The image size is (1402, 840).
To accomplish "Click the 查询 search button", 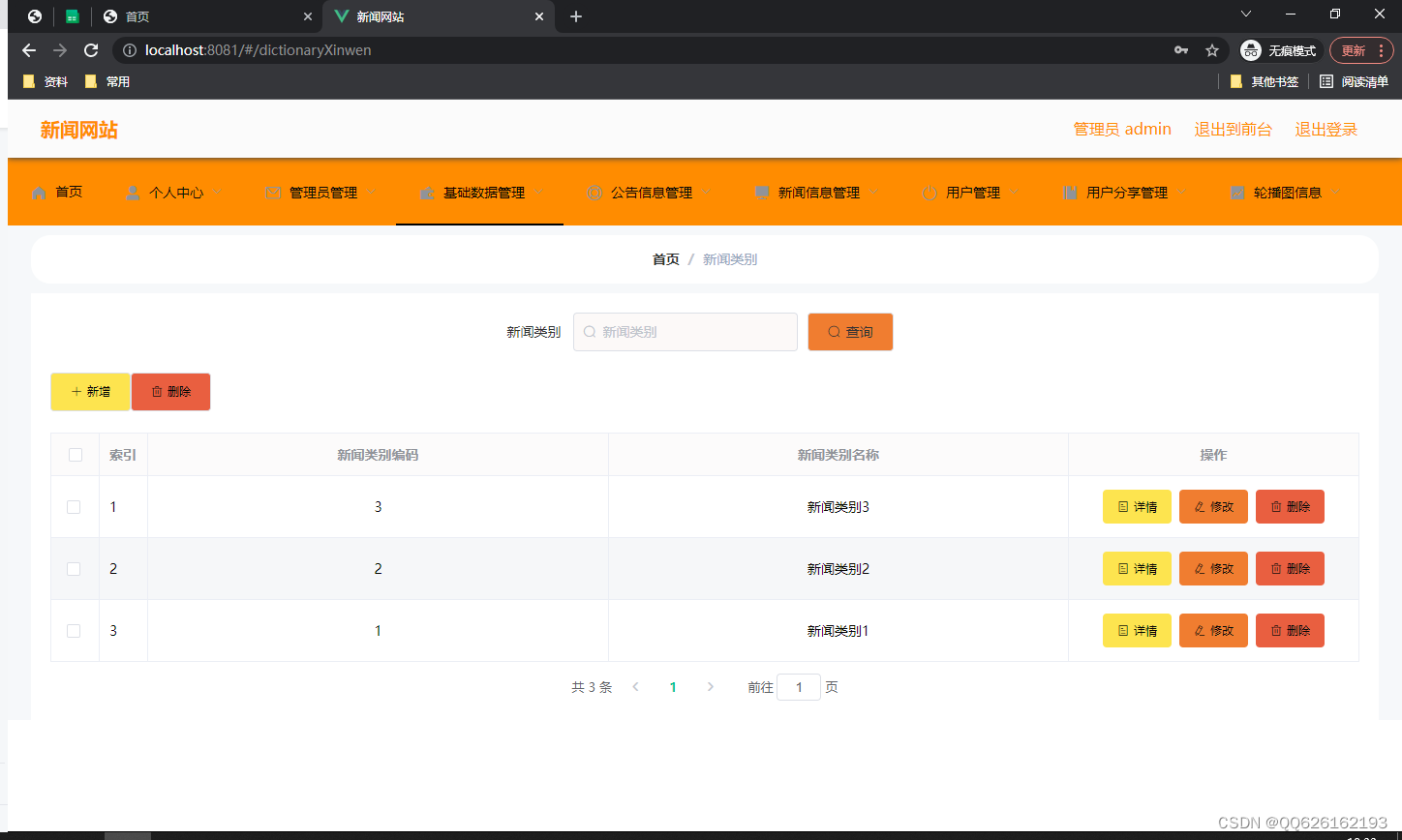I will click(850, 332).
